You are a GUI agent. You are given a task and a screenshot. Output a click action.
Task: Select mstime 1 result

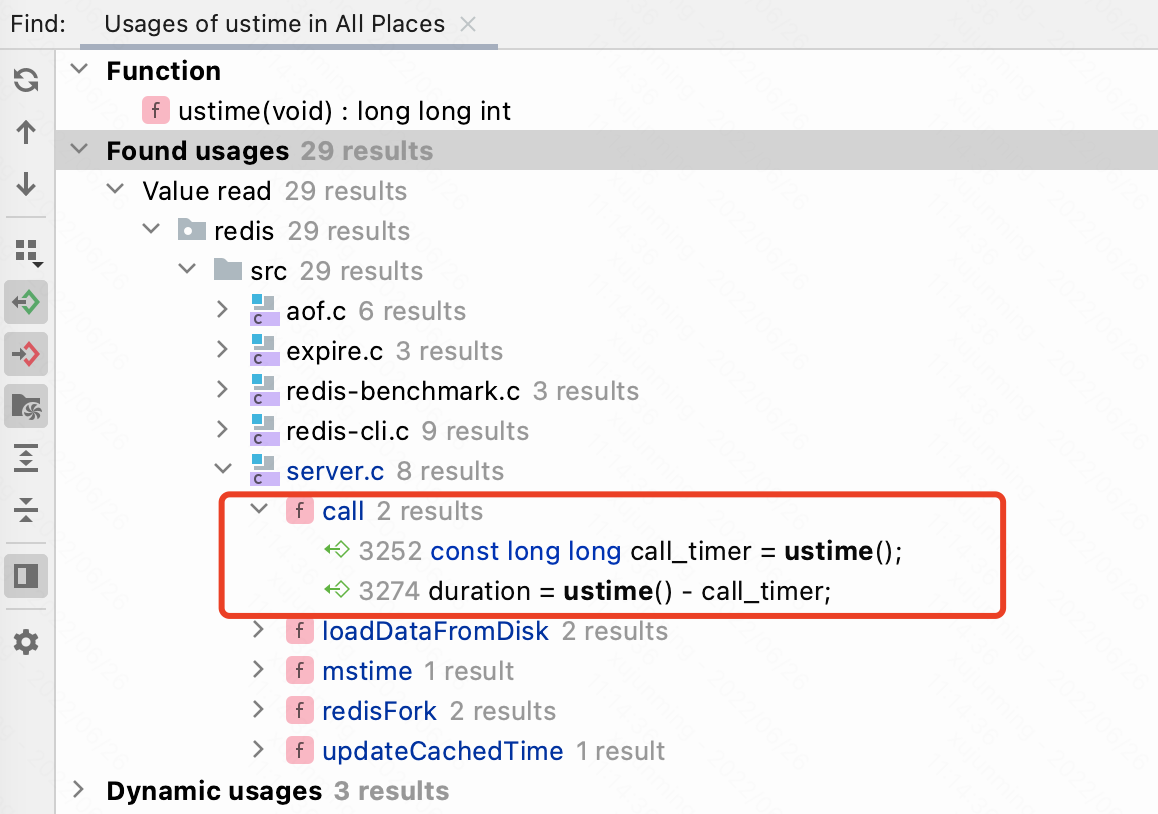418,671
